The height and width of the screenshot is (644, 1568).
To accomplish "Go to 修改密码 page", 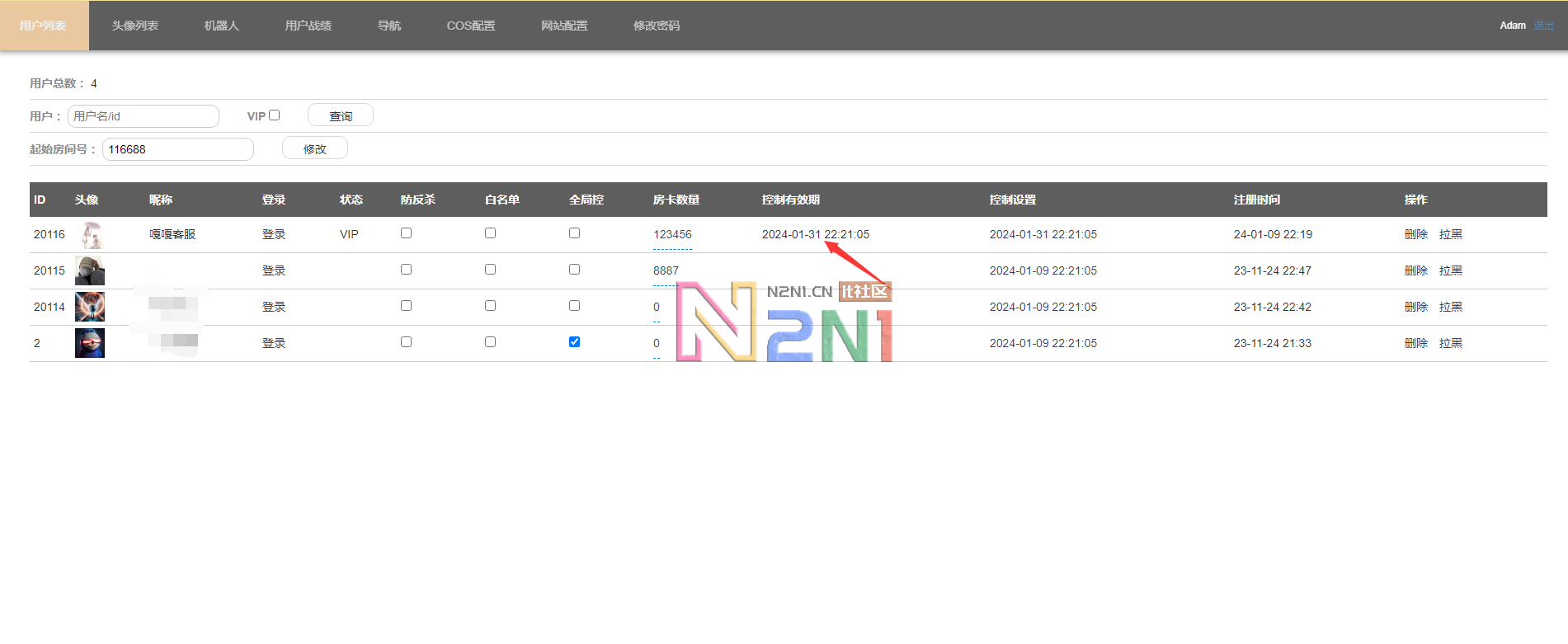I will 657,26.
